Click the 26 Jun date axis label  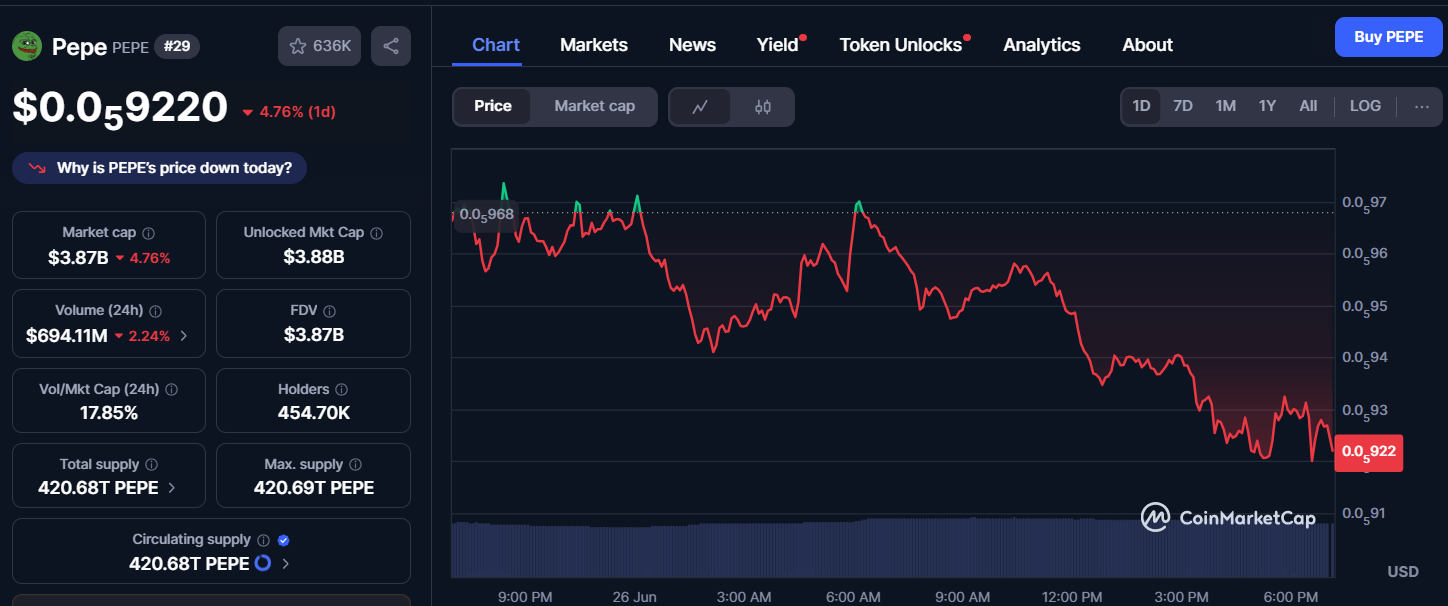pos(634,597)
